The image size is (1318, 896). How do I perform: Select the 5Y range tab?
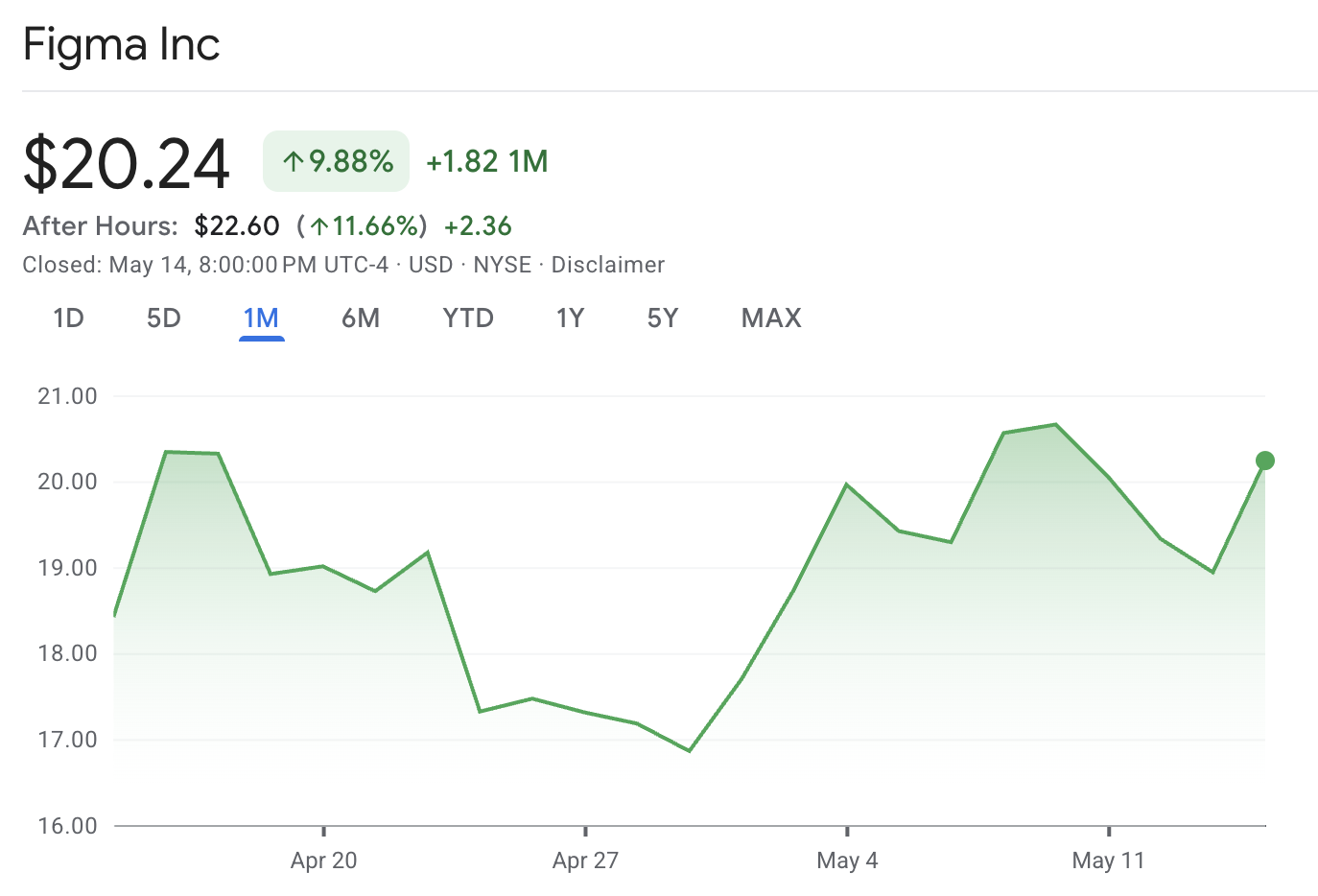tap(663, 318)
